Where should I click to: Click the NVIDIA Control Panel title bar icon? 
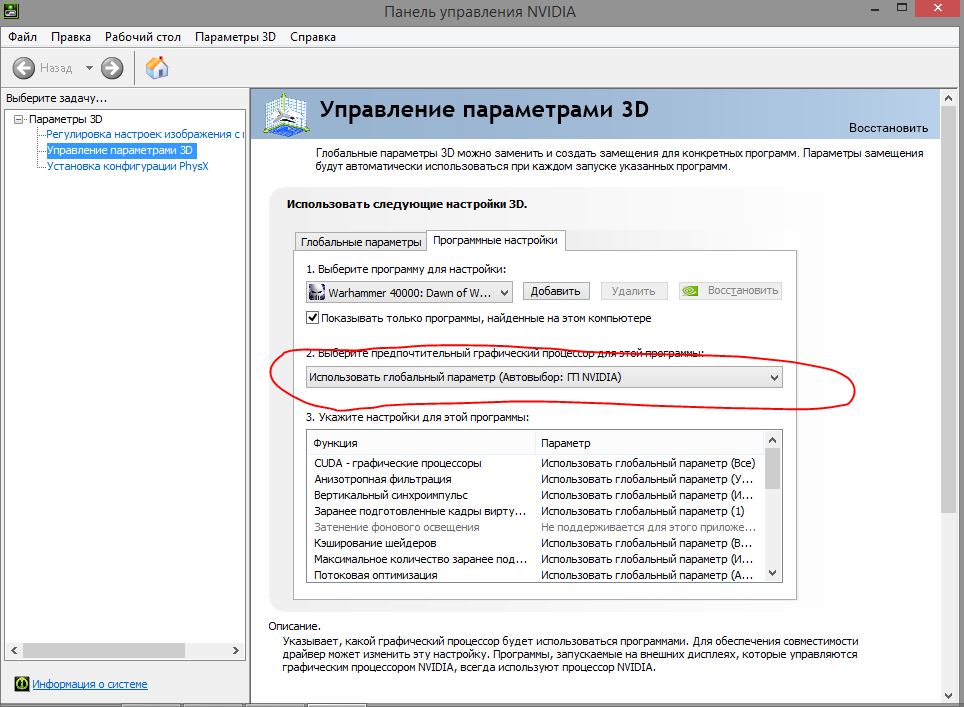click(x=10, y=10)
